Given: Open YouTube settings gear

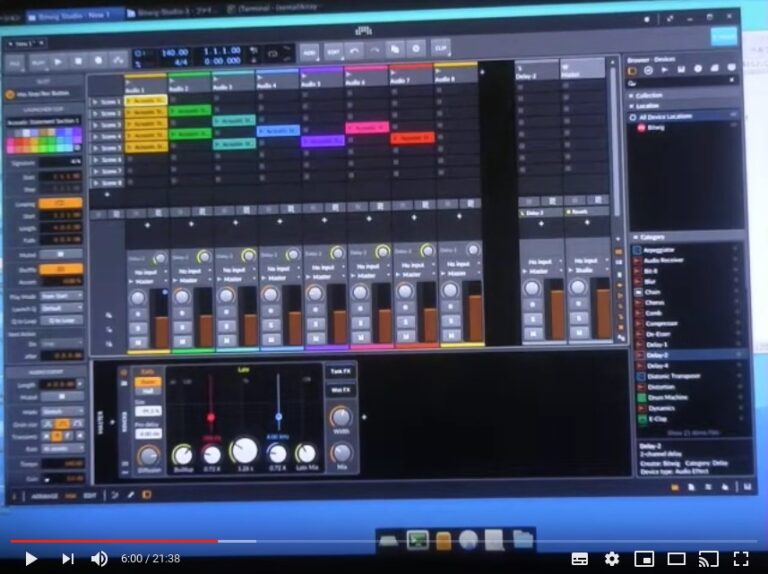Looking at the screenshot, I should (x=611, y=558).
